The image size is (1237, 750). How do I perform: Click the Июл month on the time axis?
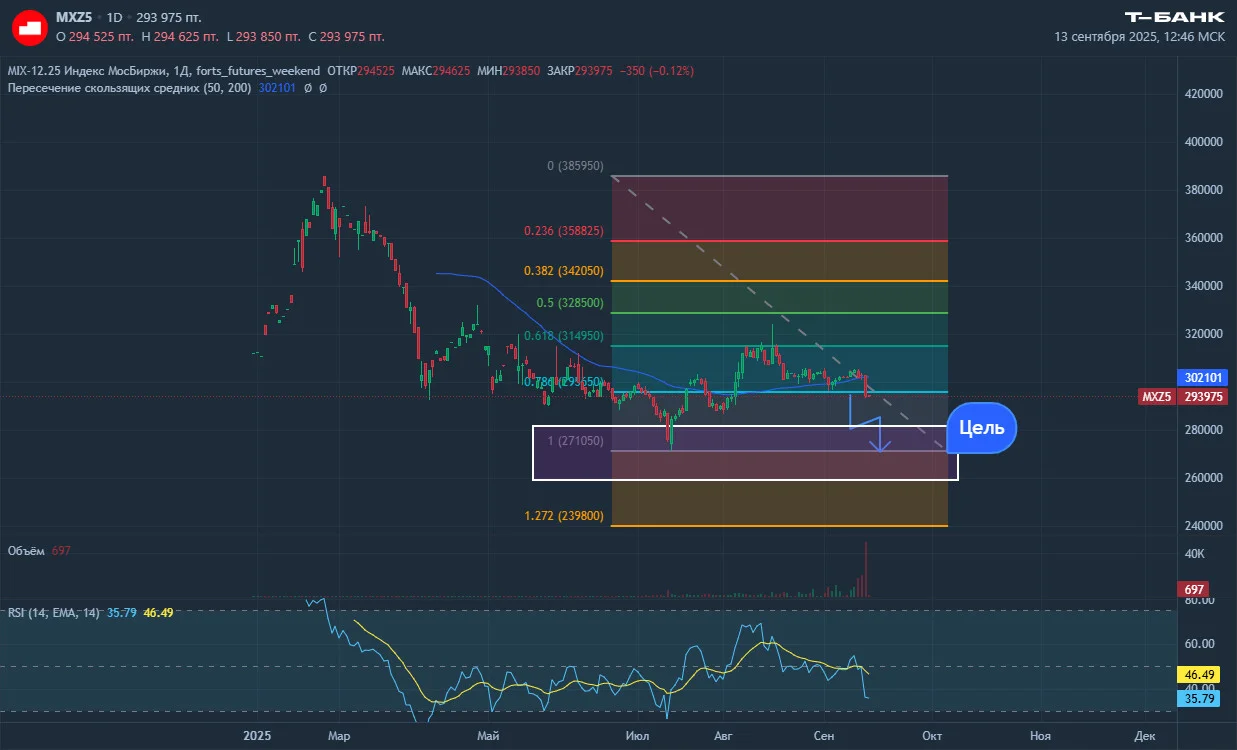point(636,736)
